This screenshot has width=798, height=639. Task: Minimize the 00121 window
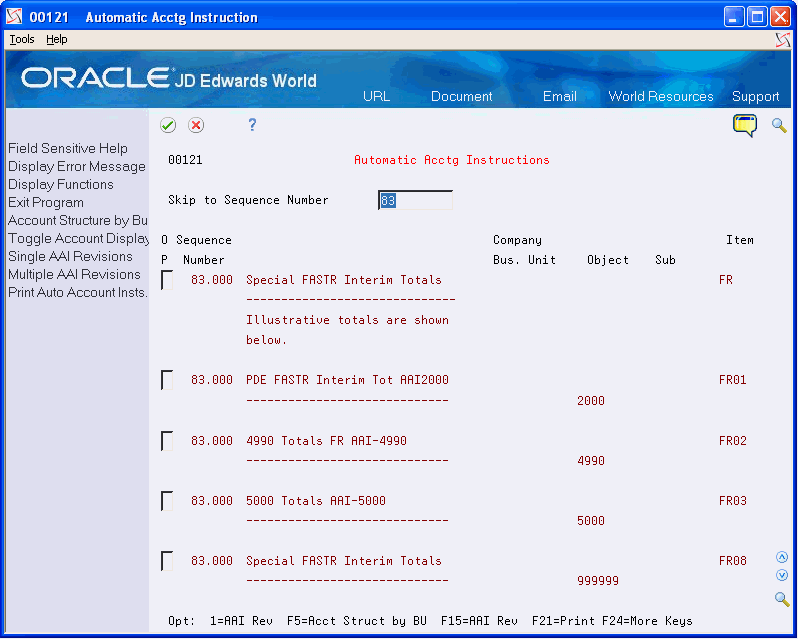(x=733, y=17)
